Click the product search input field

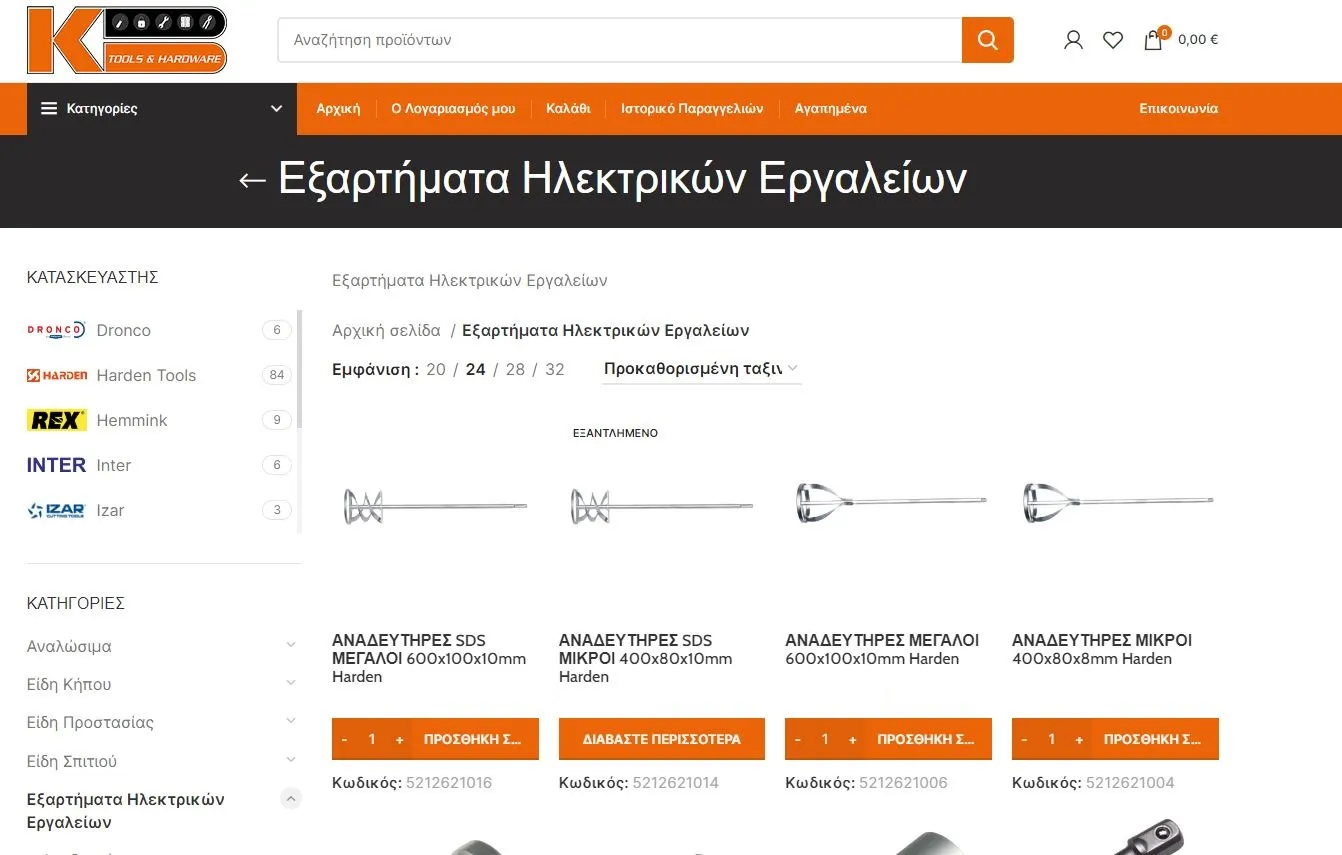619,40
